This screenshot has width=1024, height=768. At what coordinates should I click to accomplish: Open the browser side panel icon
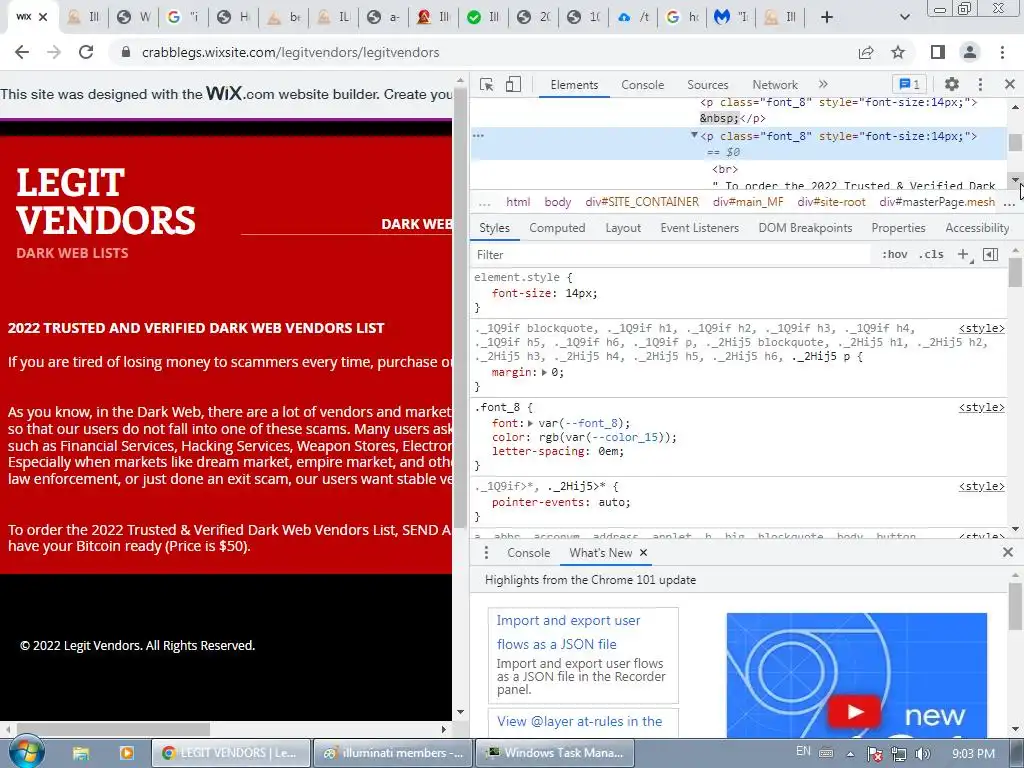(938, 52)
